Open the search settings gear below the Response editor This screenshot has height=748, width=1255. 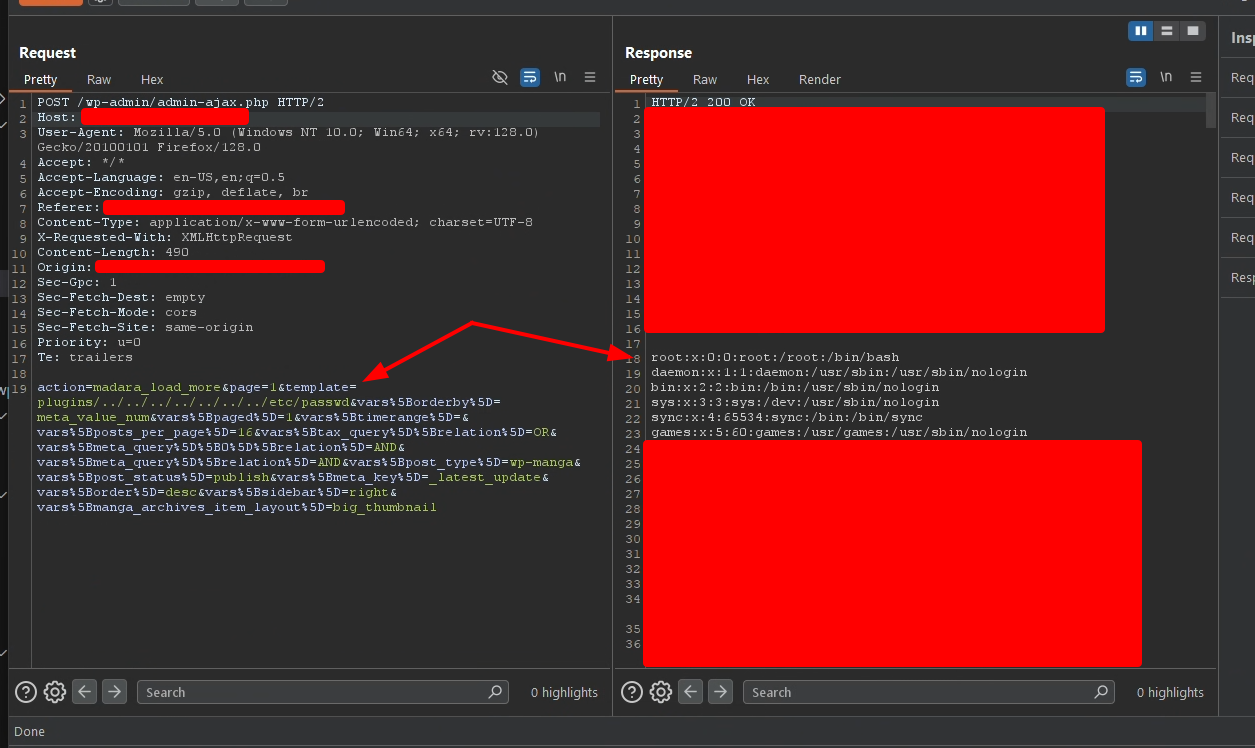pyautogui.click(x=661, y=691)
